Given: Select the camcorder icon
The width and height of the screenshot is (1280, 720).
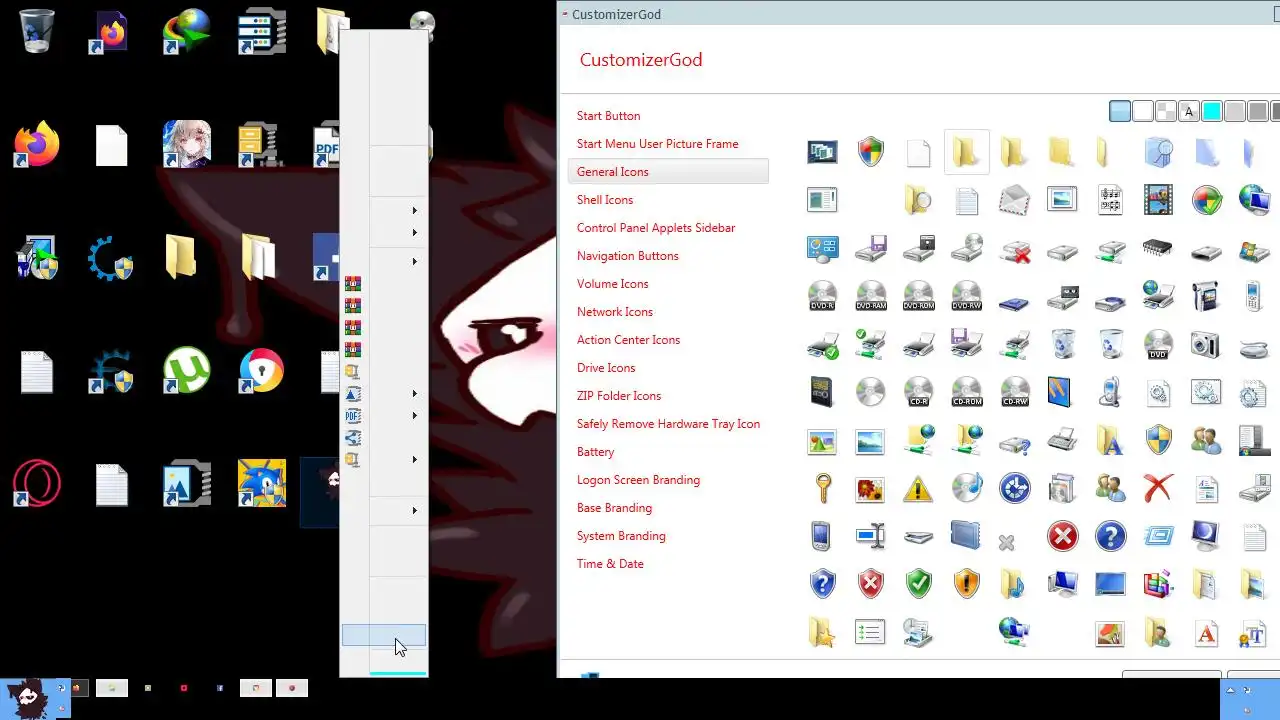Looking at the screenshot, I should [x=1206, y=296].
